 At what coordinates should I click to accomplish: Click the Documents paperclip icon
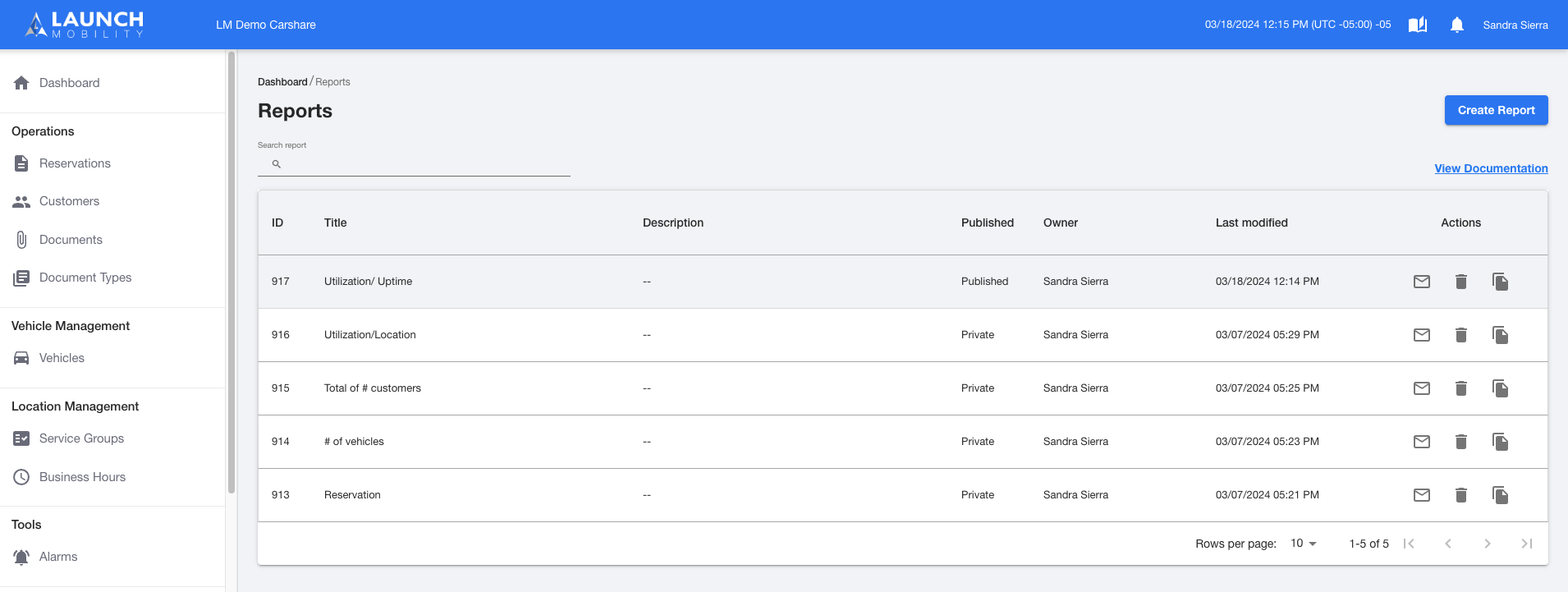point(21,240)
